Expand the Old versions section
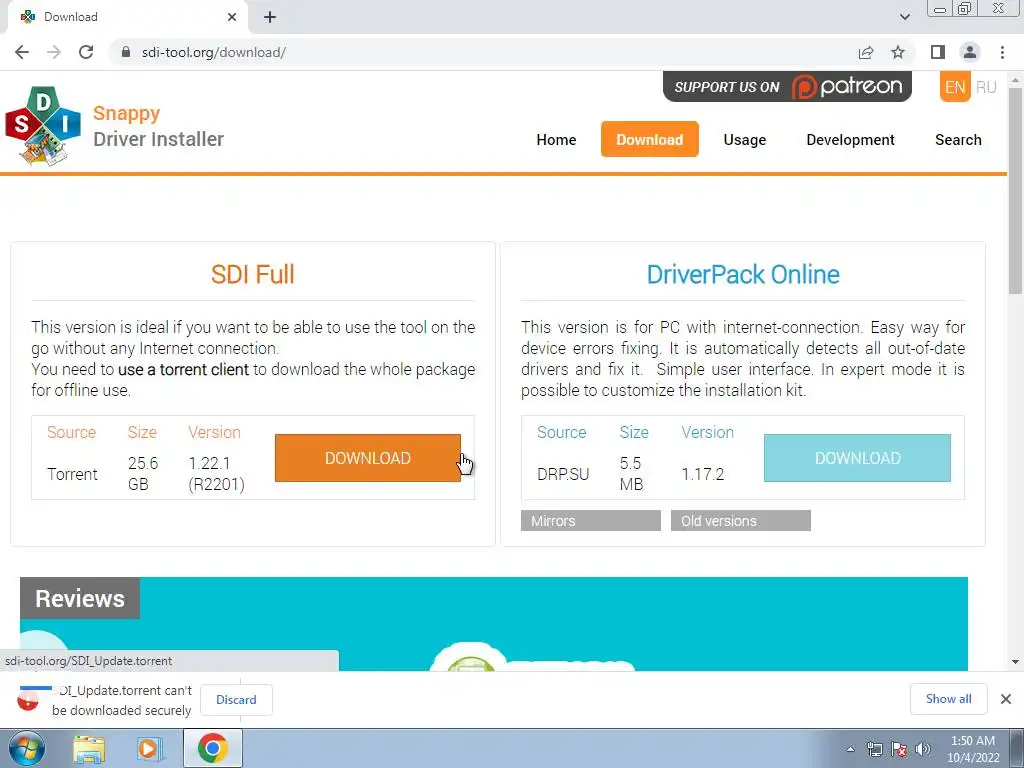The width and height of the screenshot is (1024, 768). click(x=741, y=520)
